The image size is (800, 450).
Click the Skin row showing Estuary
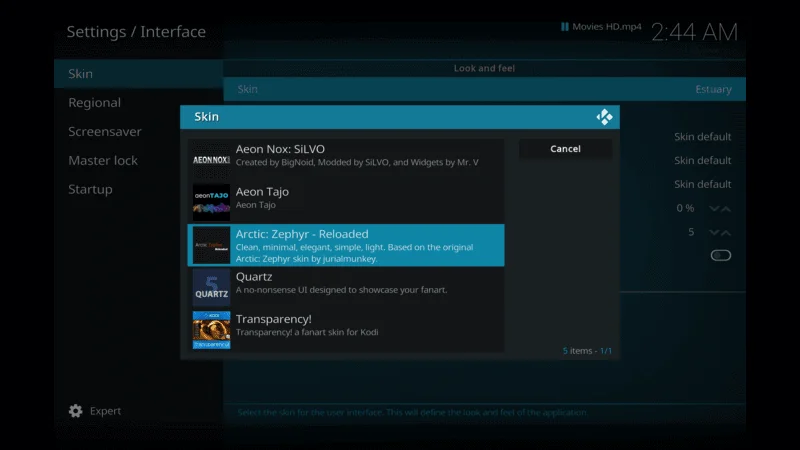point(484,89)
